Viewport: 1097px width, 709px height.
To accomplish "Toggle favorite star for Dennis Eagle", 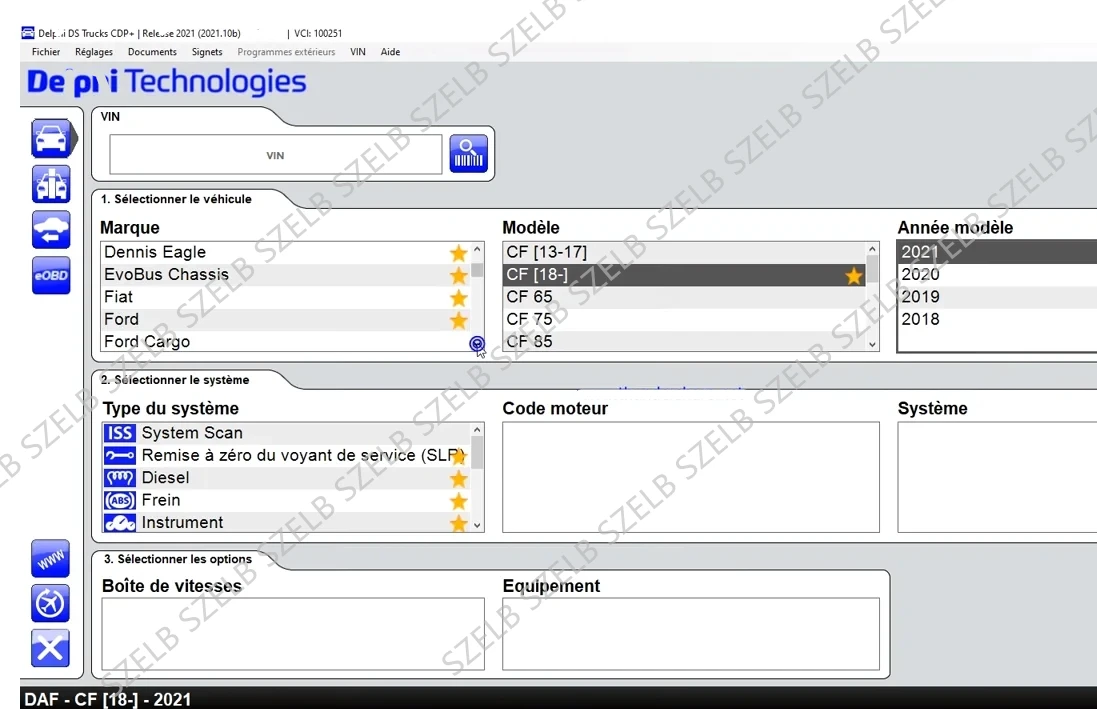I will click(458, 253).
